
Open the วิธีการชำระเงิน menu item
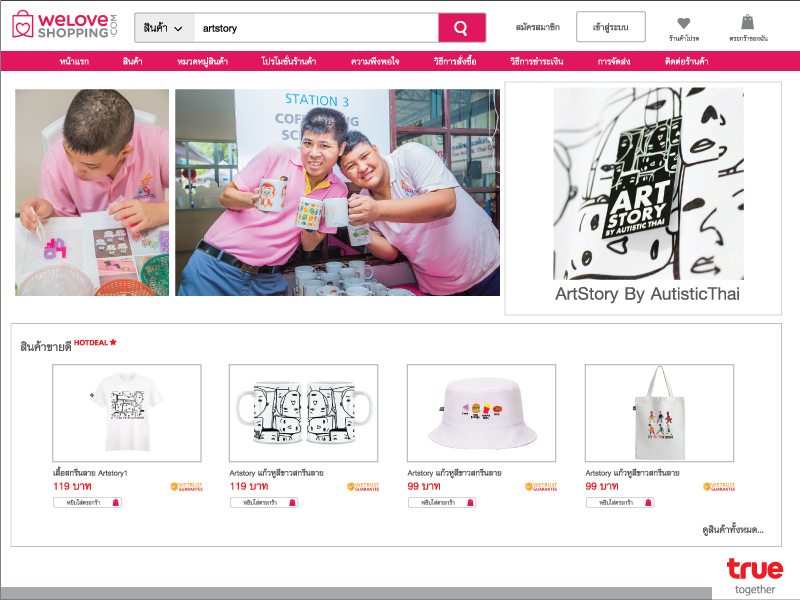536,61
